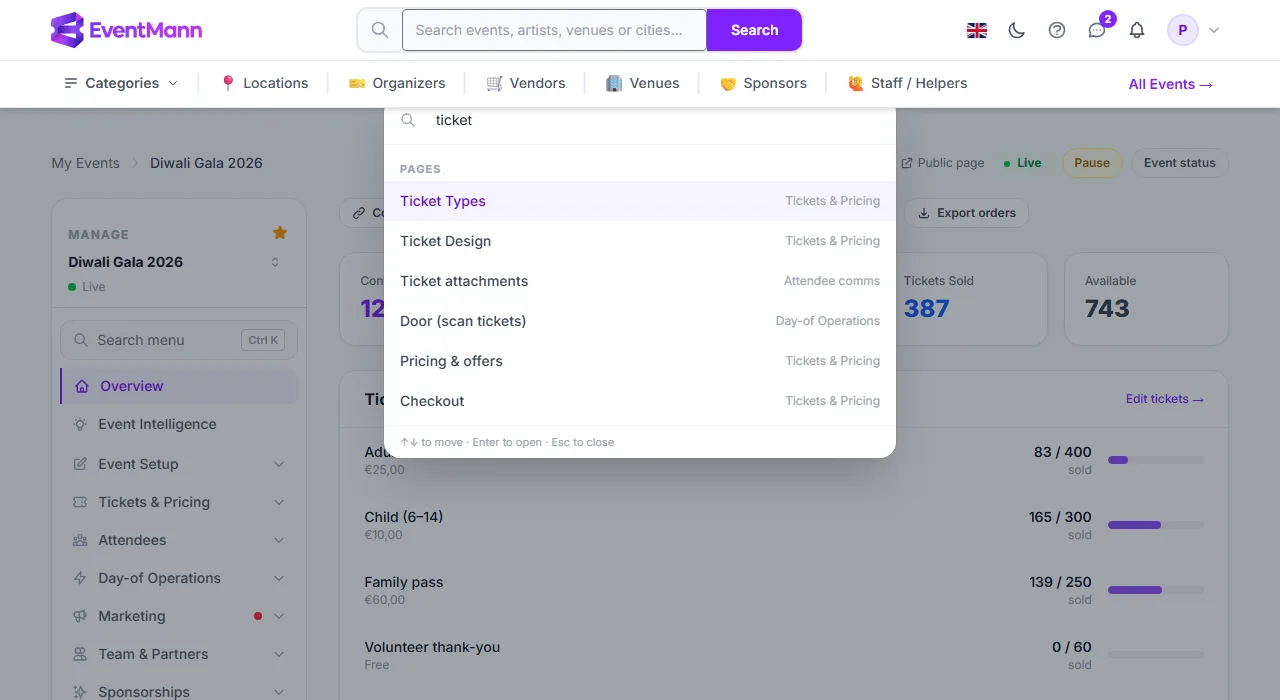Focus the Search menu field
The width and height of the screenshot is (1280, 700).
click(179, 340)
